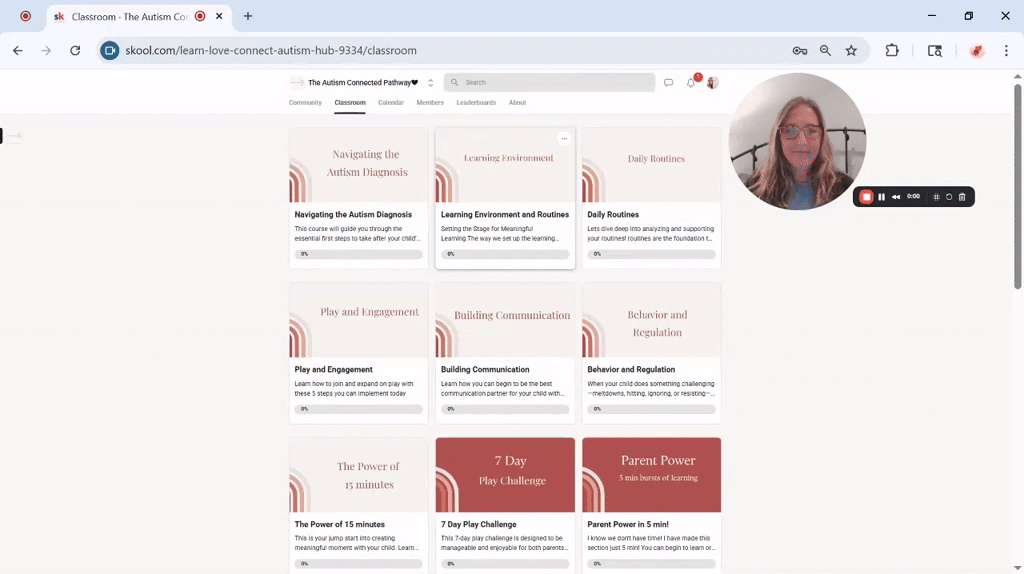Click The Autism Connected Pathway group logo
1024x574 pixels.
point(296,82)
